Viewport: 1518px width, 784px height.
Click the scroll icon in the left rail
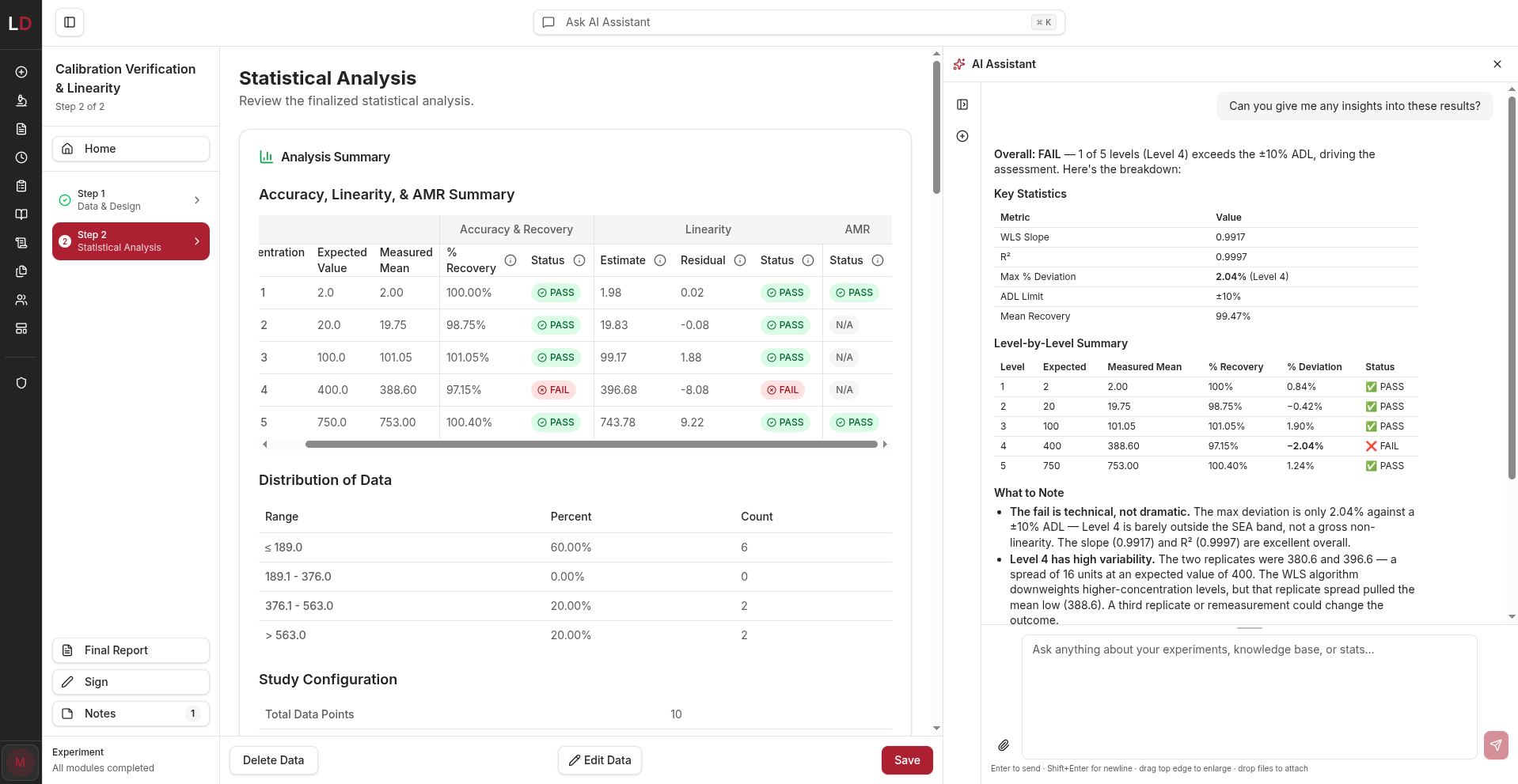[x=21, y=243]
